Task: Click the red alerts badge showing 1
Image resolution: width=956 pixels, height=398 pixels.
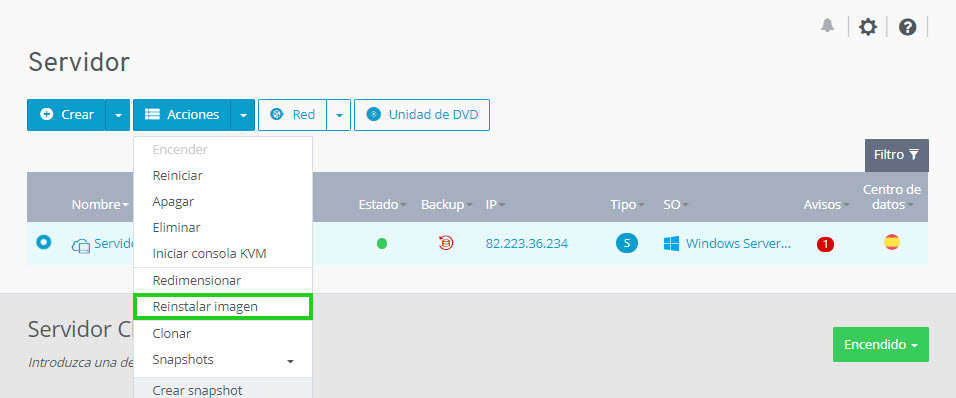Action: pos(826,244)
